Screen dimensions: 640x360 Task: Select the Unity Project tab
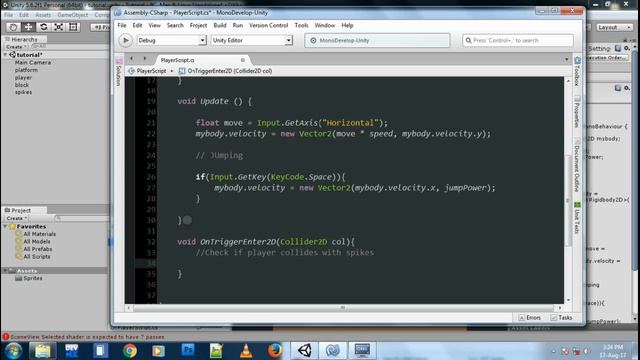pos(24,210)
